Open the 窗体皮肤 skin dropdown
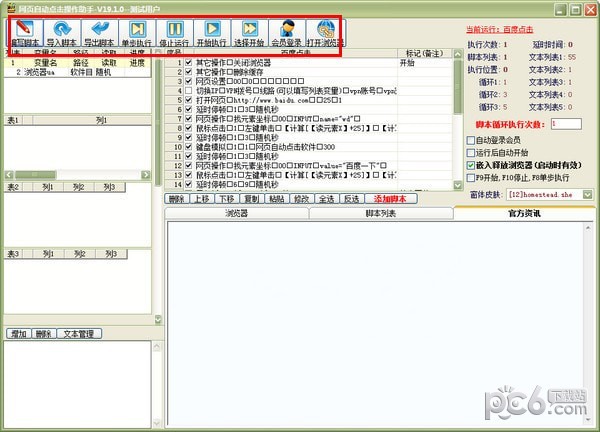 pos(588,194)
